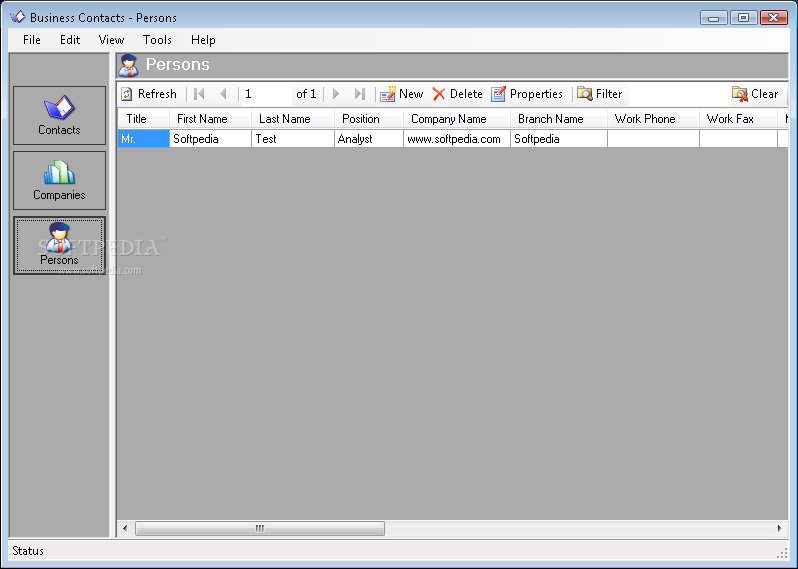This screenshot has width=798, height=569.
Task: Delete the selected person
Action: coord(458,94)
